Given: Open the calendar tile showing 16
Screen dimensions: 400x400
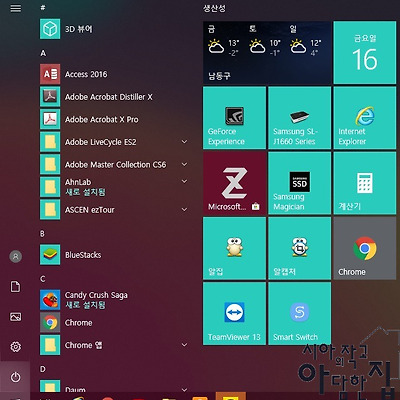Looking at the screenshot, I should 365,53.
